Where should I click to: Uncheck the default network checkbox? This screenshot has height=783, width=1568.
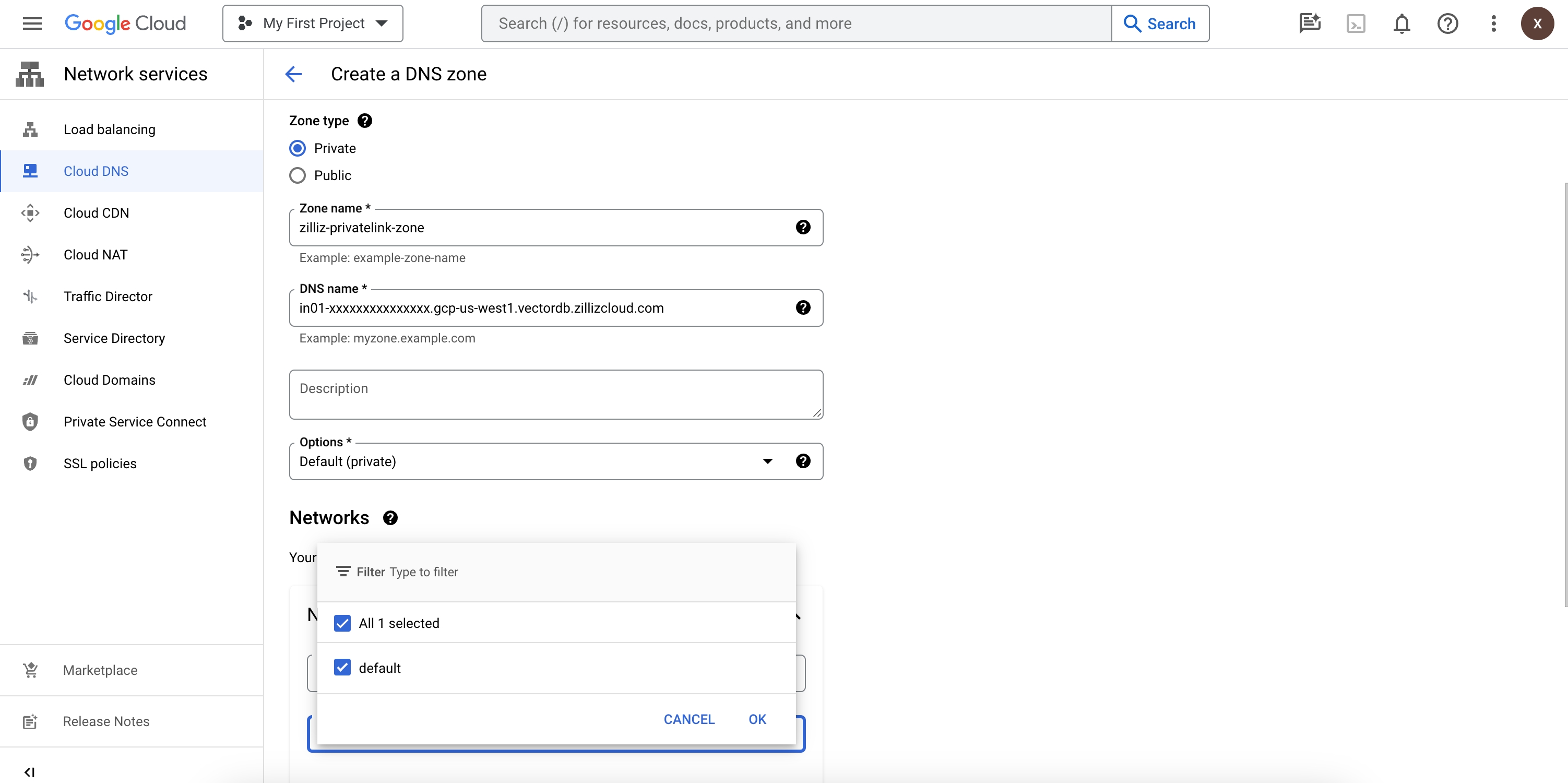342,667
